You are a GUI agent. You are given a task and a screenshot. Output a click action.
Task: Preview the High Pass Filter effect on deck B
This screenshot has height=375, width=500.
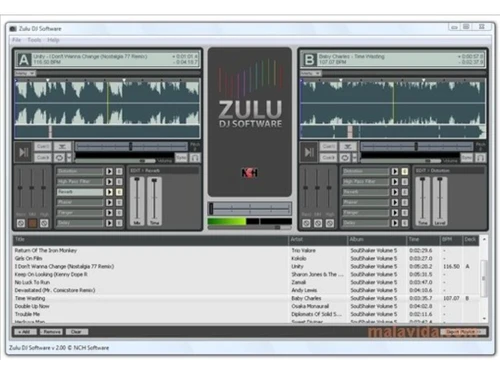[x=395, y=182]
